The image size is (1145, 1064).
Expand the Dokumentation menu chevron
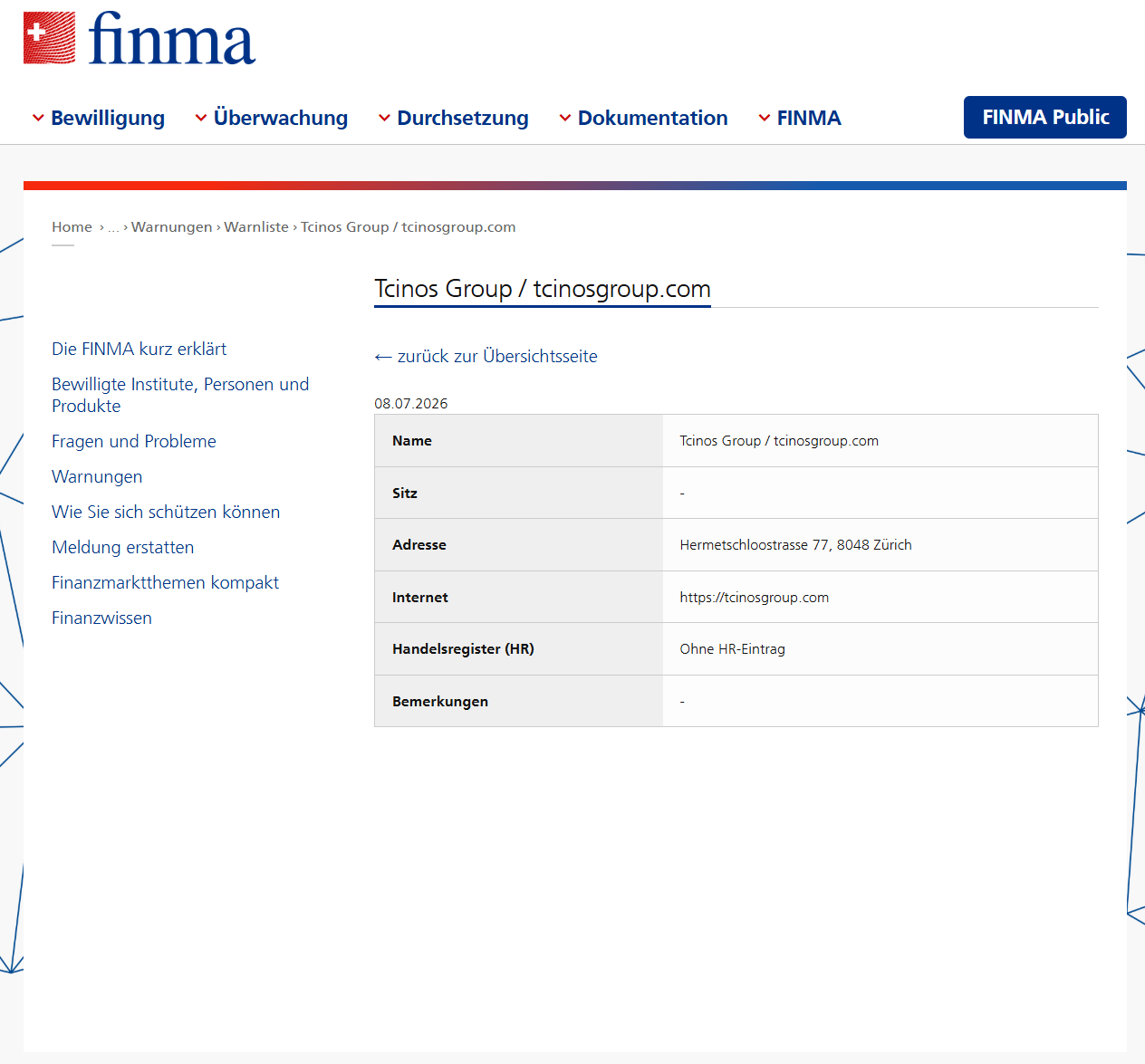coord(565,119)
